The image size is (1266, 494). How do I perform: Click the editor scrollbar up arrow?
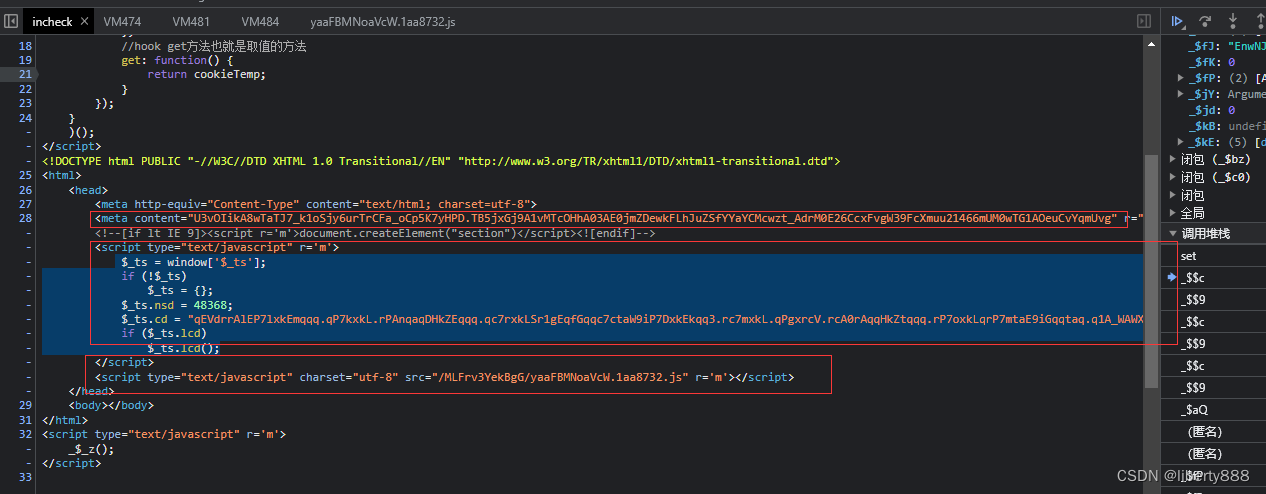(1151, 45)
